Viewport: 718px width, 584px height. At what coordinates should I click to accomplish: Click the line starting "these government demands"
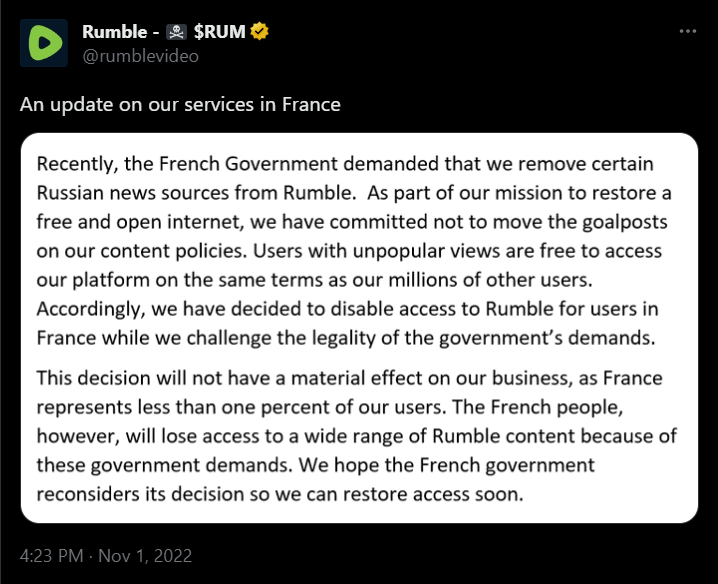pos(316,465)
